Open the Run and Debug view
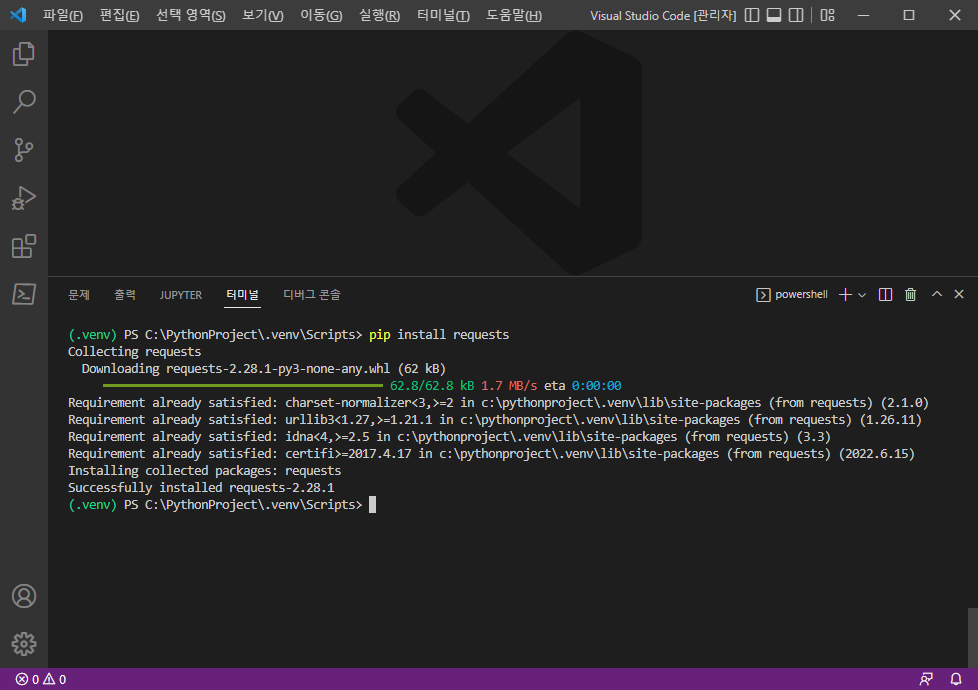This screenshot has width=978, height=690. [24, 198]
